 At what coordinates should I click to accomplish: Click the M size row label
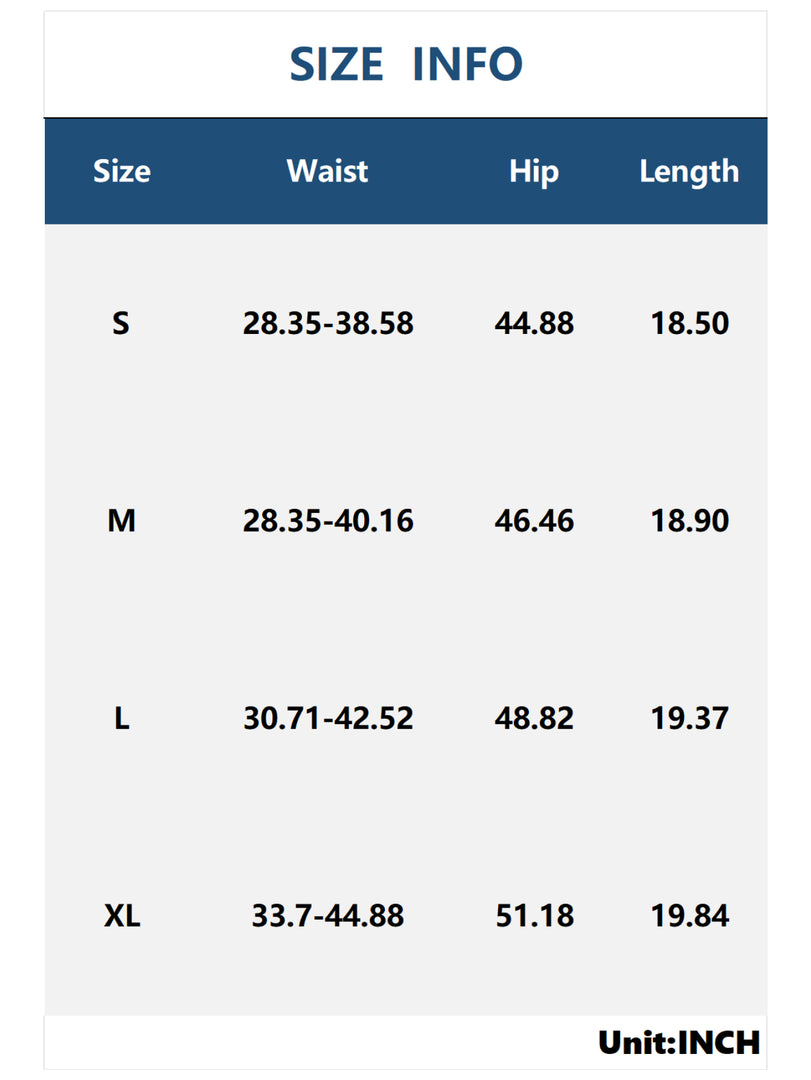(121, 521)
